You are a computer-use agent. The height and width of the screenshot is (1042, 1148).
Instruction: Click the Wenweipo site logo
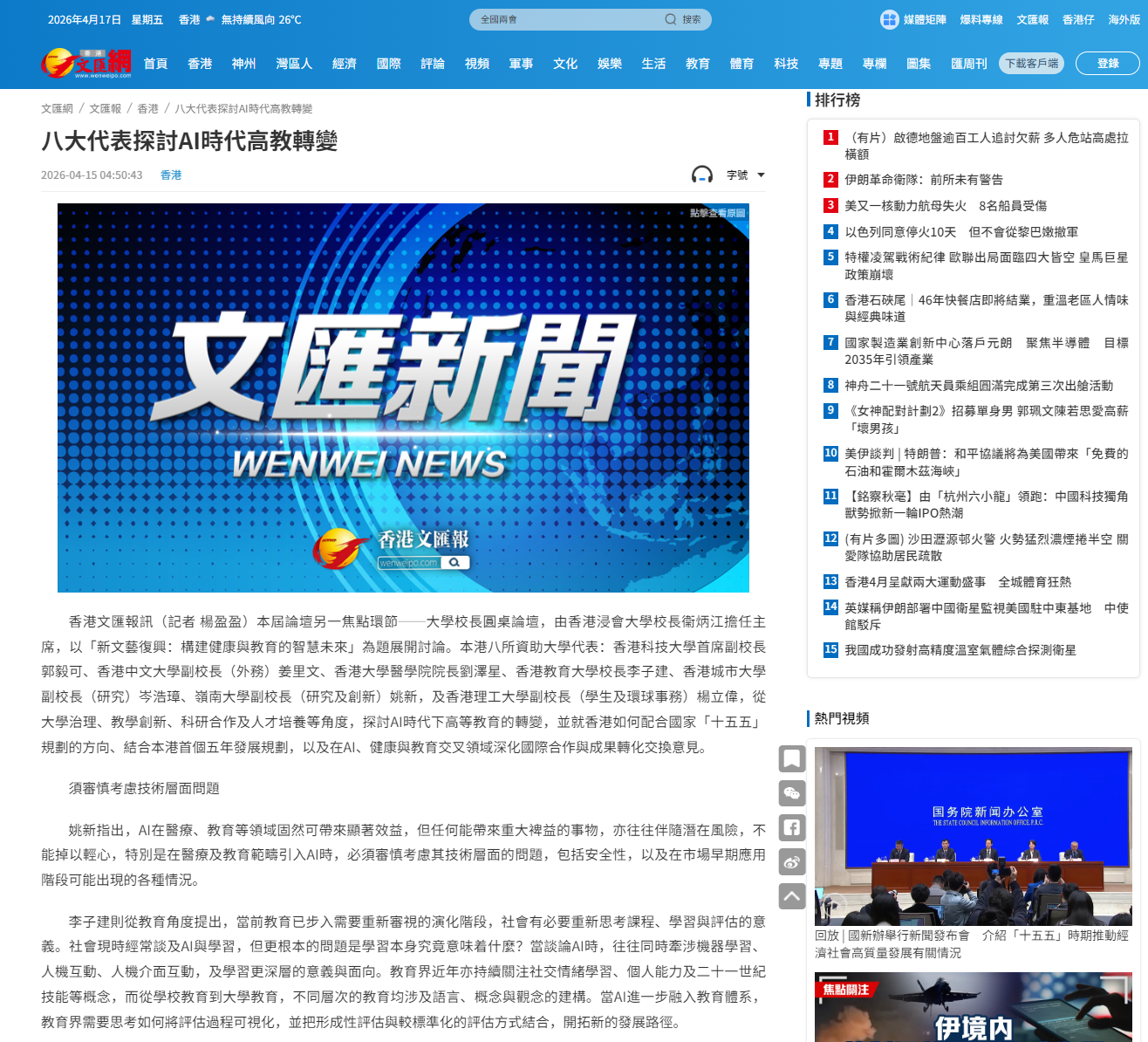(x=86, y=63)
